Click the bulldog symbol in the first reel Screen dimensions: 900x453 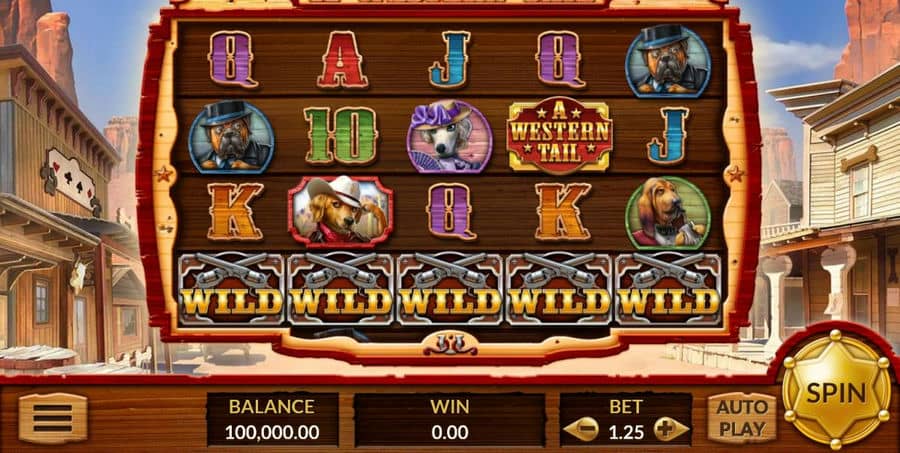tap(231, 137)
